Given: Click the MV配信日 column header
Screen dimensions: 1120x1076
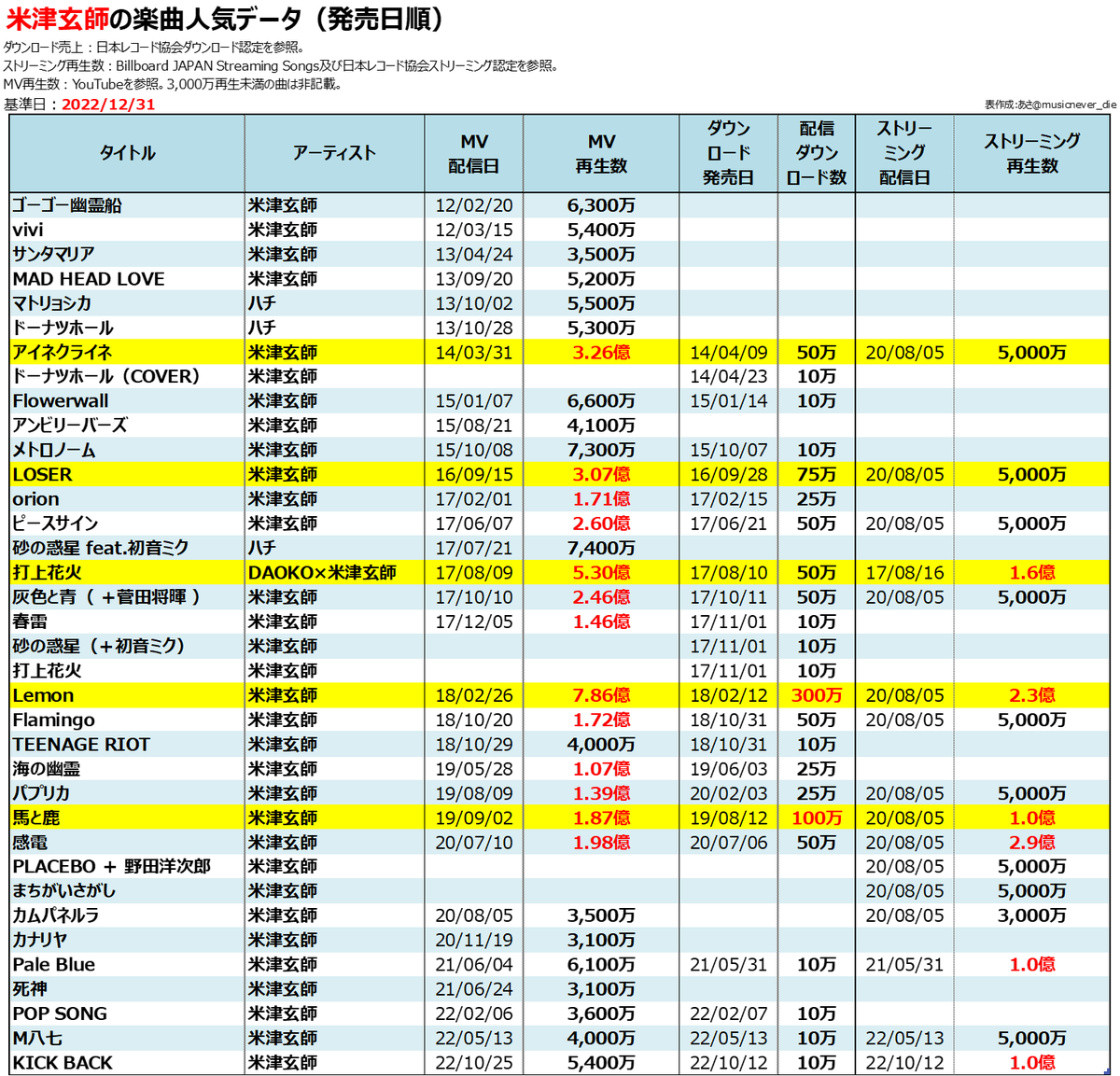Looking at the screenshot, I should click(x=476, y=152).
